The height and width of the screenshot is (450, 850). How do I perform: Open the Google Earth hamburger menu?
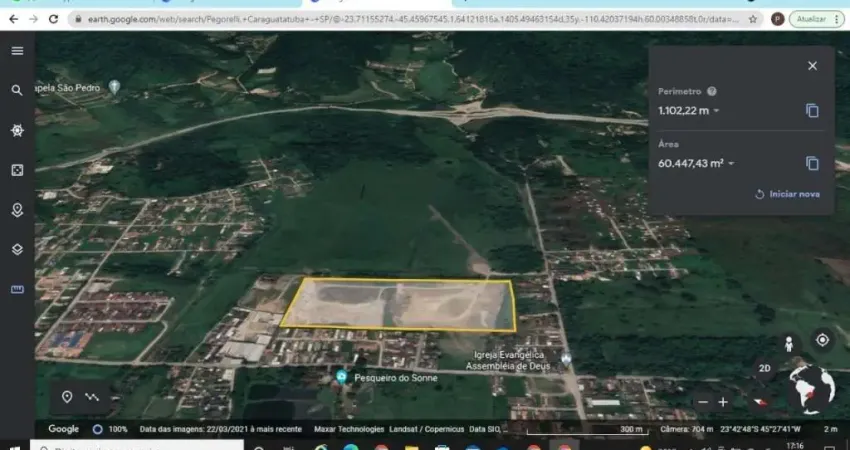[17, 51]
